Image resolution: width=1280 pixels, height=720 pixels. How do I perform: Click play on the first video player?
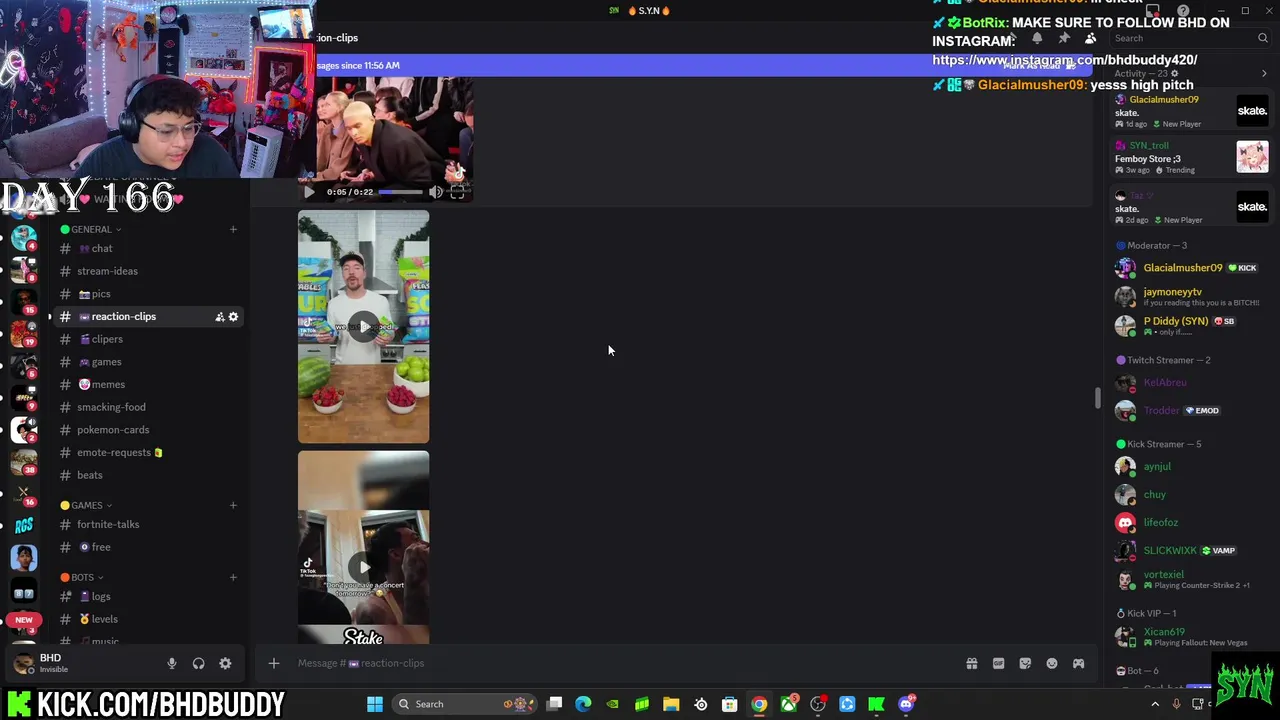coord(309,192)
